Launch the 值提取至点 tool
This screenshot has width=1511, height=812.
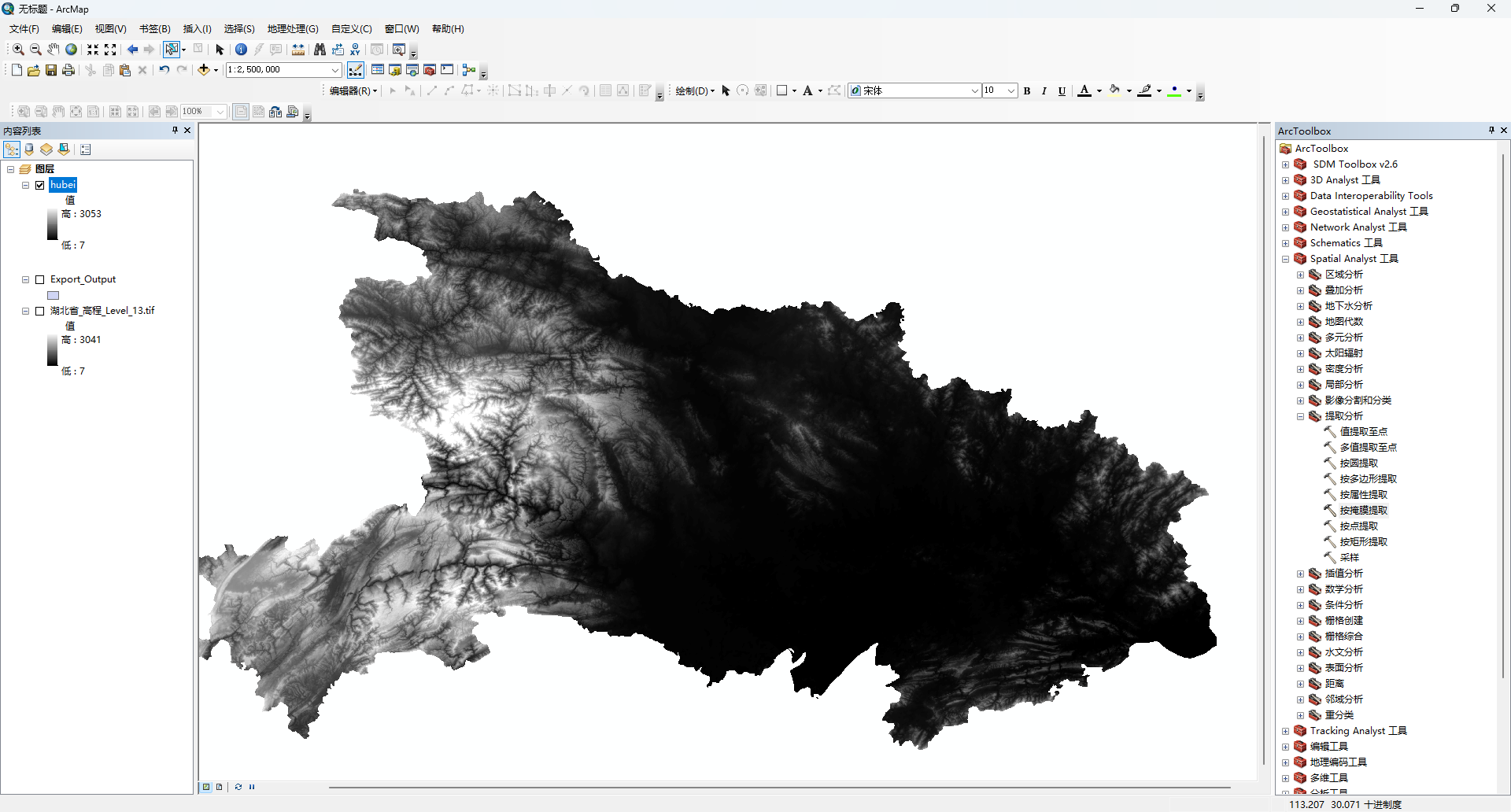tap(1364, 432)
